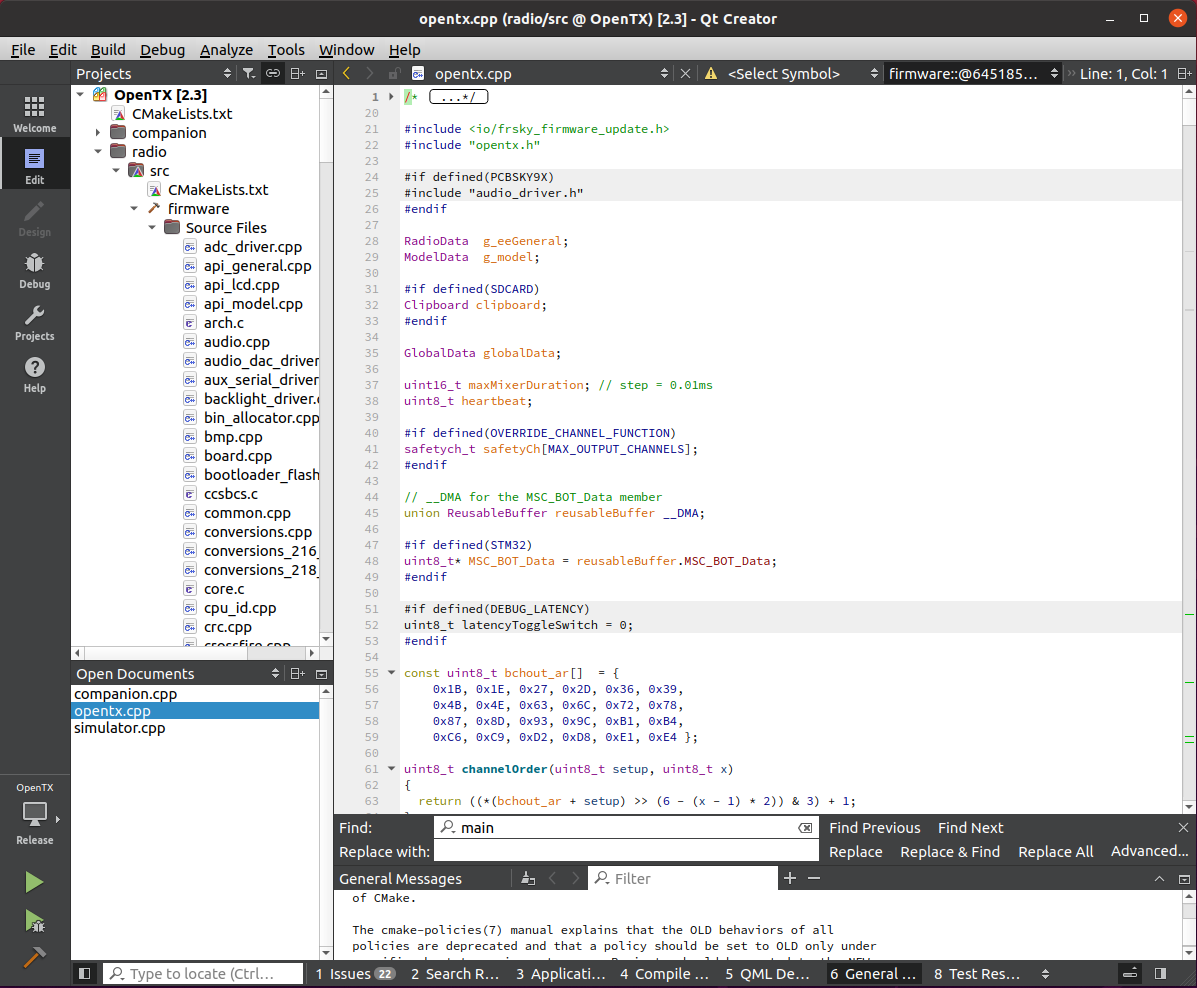This screenshot has width=1197, height=988.
Task: Click the Find Next button
Action: click(x=970, y=828)
